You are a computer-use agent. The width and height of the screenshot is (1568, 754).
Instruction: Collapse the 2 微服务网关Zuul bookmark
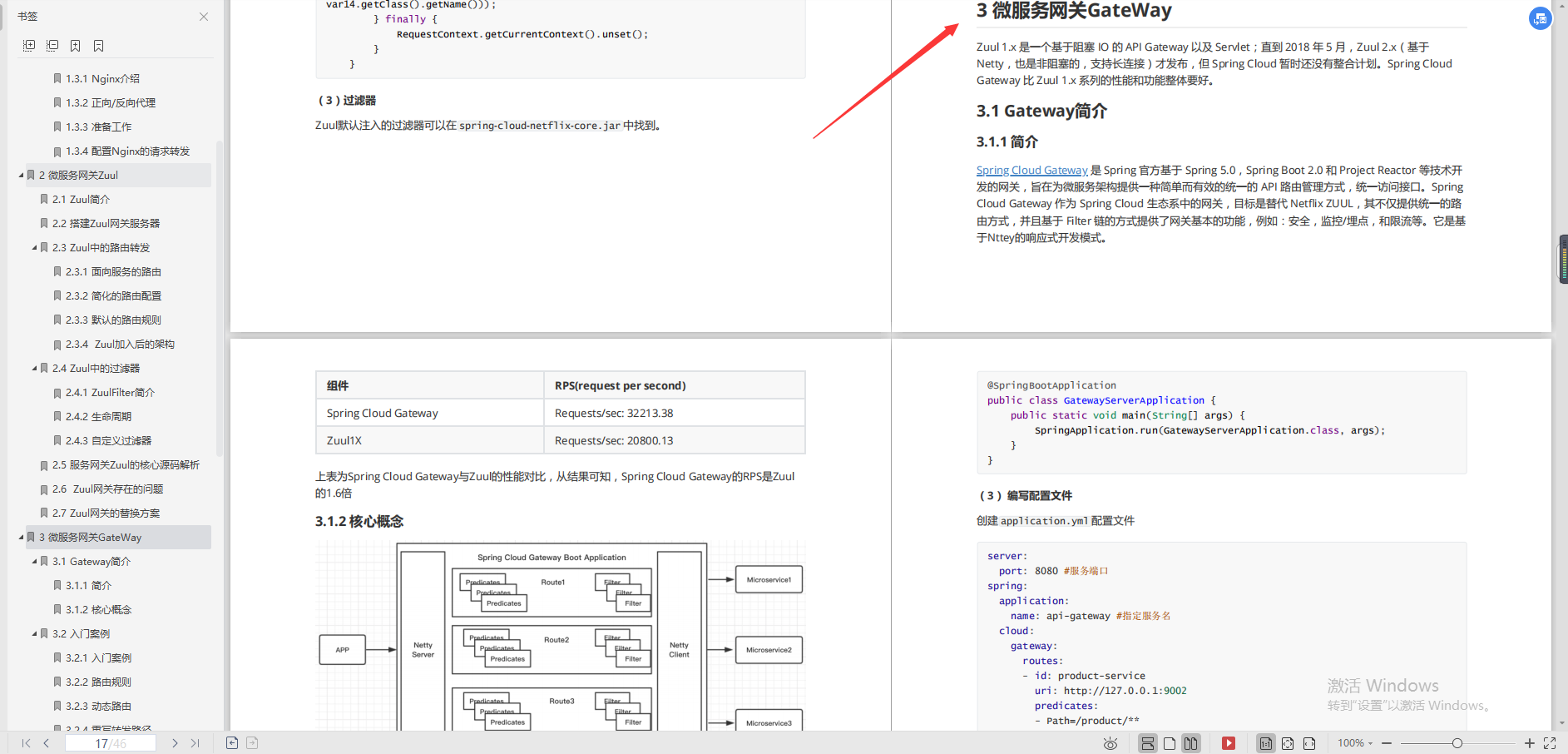click(x=21, y=175)
